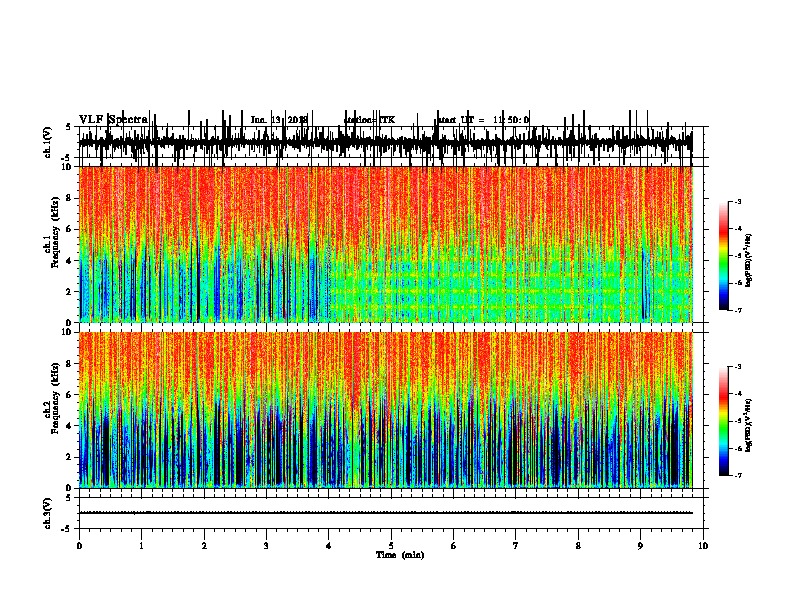Click the ch.1 spectrogram color bar
The image size is (792, 612).
pos(724,256)
